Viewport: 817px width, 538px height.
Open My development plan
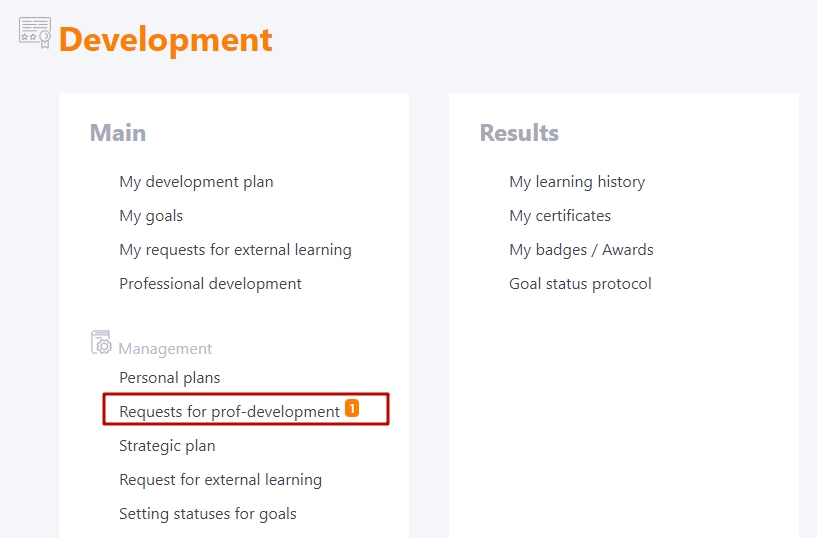point(196,182)
